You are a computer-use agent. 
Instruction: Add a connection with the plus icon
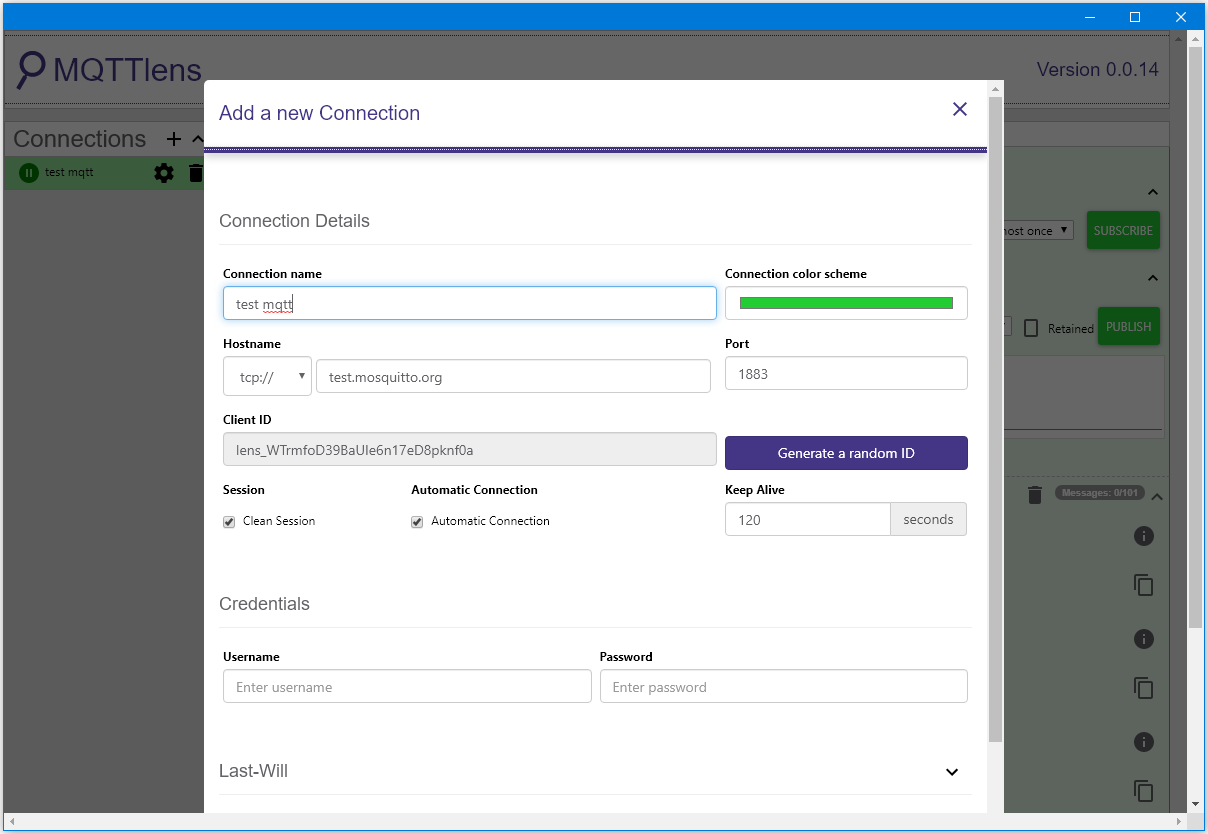[174, 139]
